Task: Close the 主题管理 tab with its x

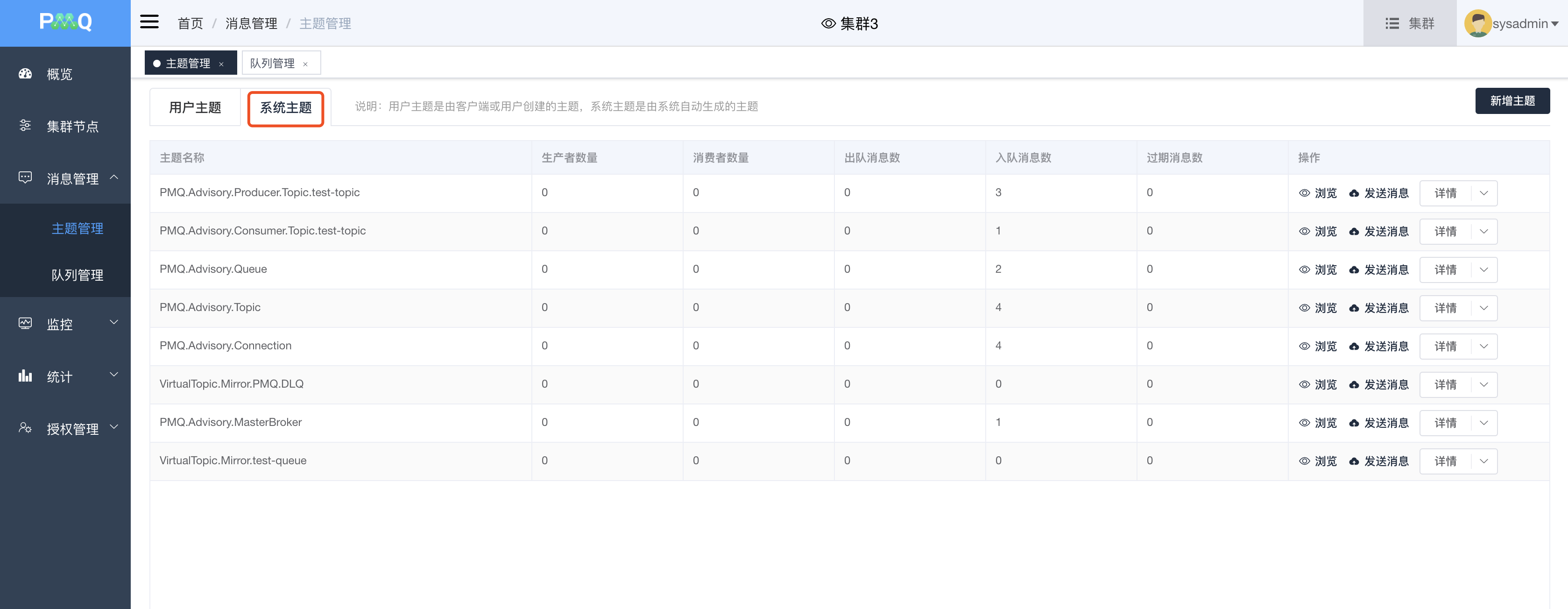Action: click(221, 64)
